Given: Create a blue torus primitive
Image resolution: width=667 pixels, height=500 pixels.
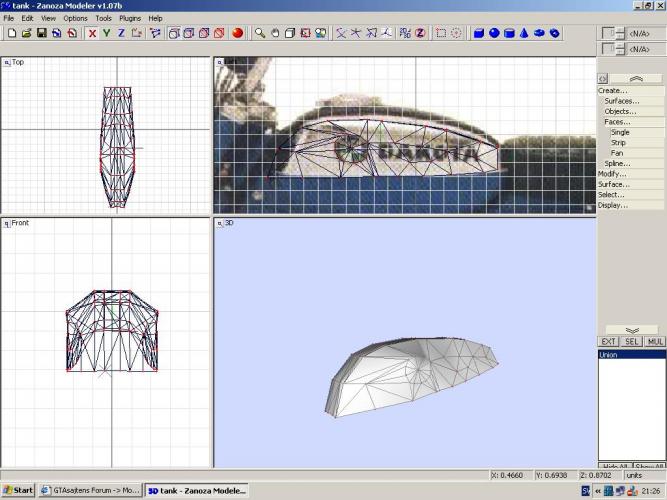Looking at the screenshot, I should 540,33.
